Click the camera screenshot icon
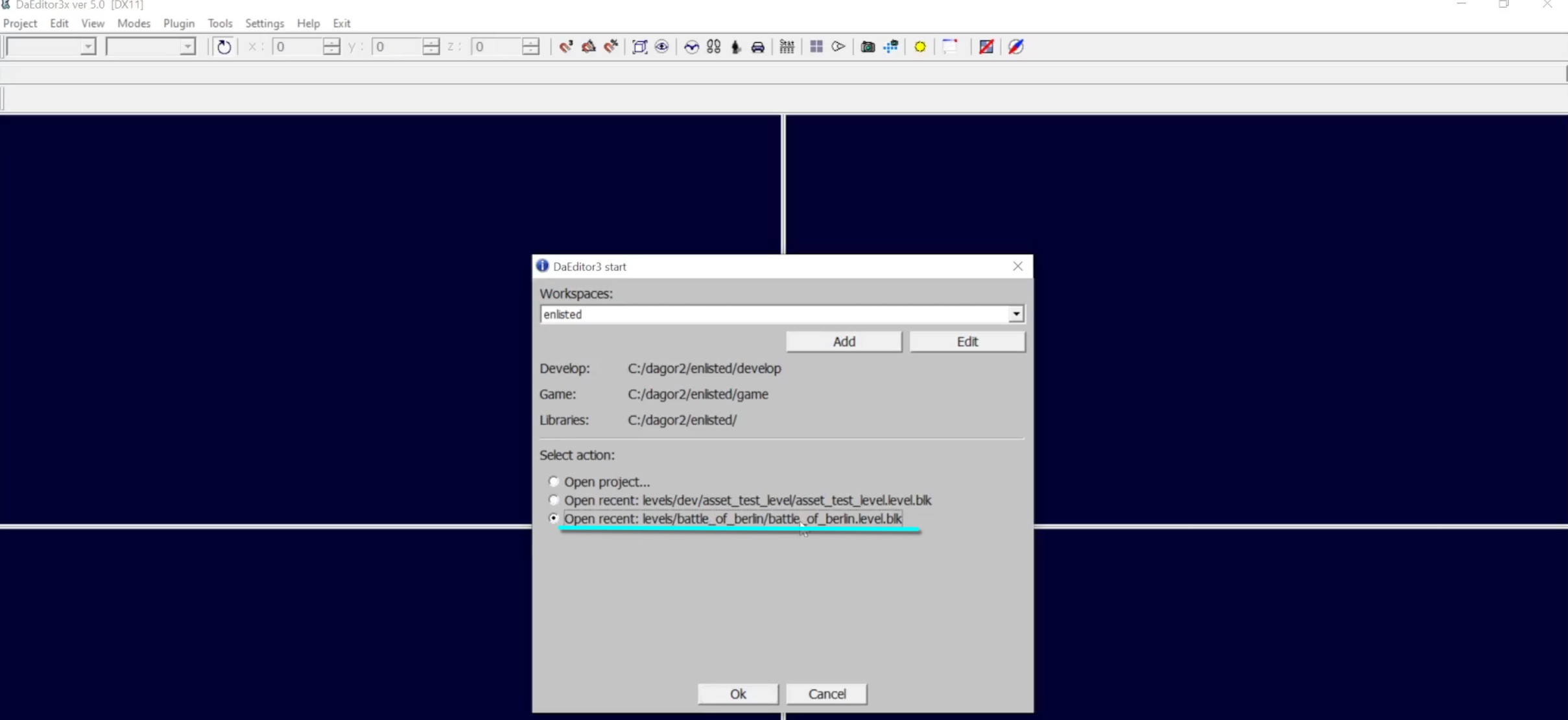The width and height of the screenshot is (1568, 720). click(x=867, y=47)
